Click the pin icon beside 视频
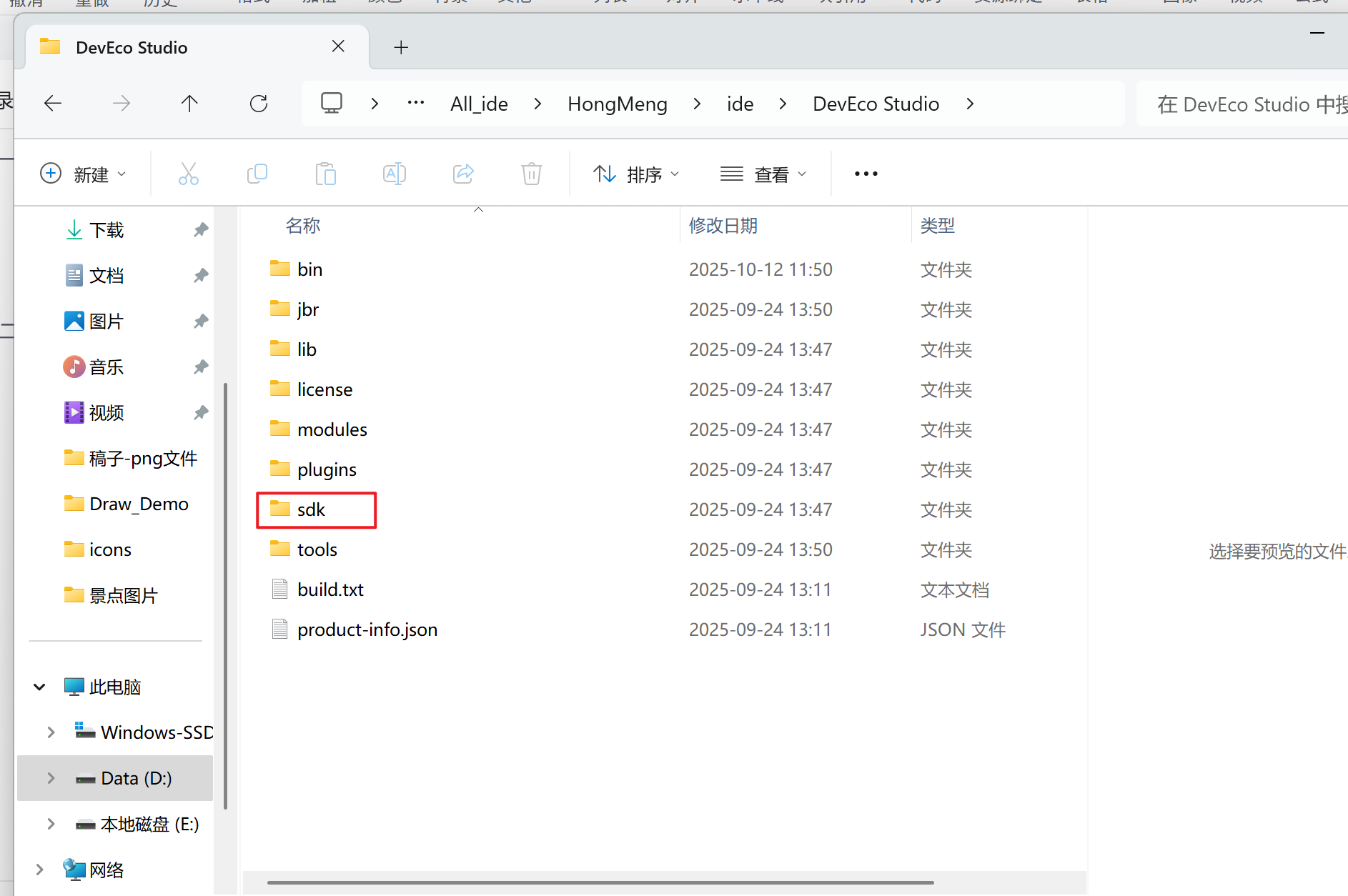 201,412
